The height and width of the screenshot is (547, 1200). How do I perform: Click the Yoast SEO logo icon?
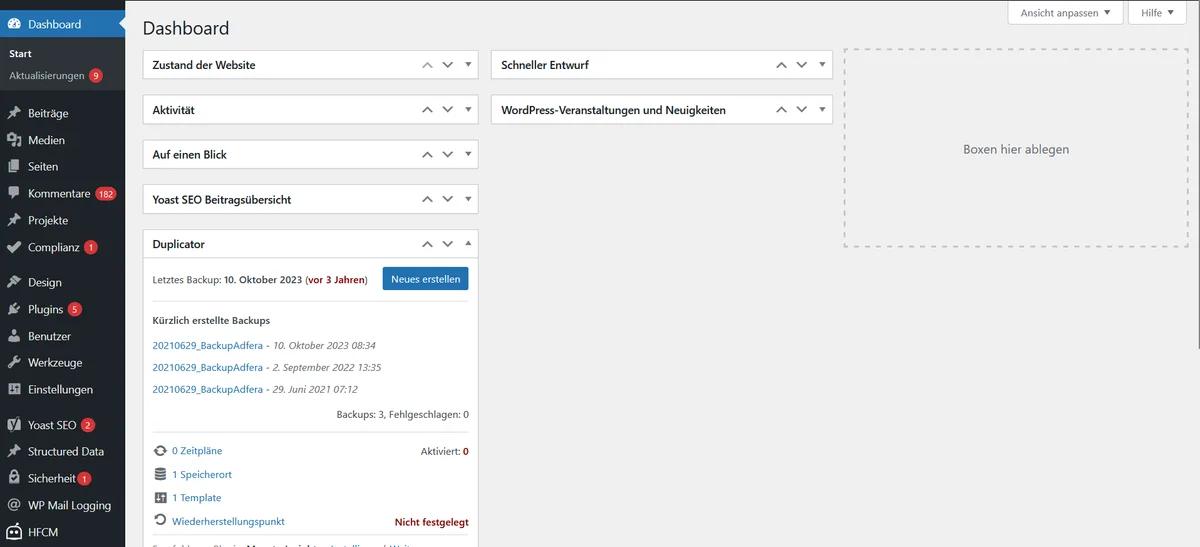[14, 425]
